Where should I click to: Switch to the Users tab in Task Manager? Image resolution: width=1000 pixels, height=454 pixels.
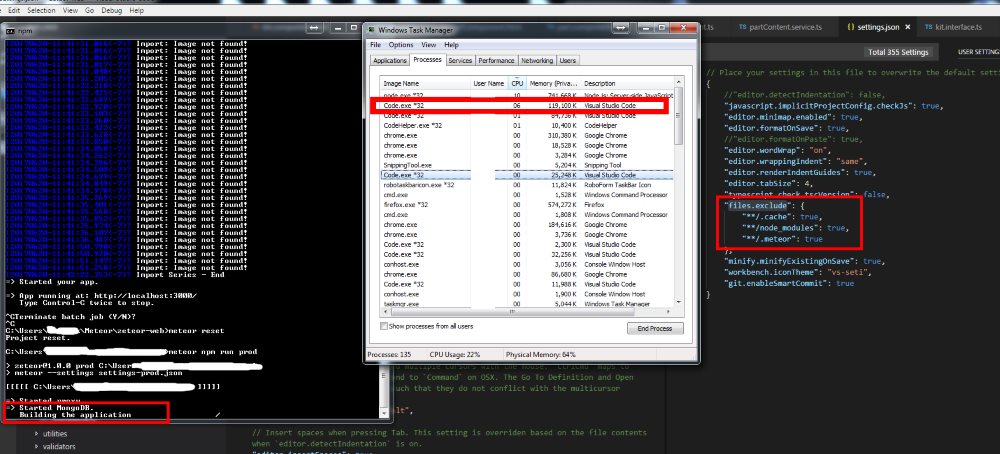point(568,61)
